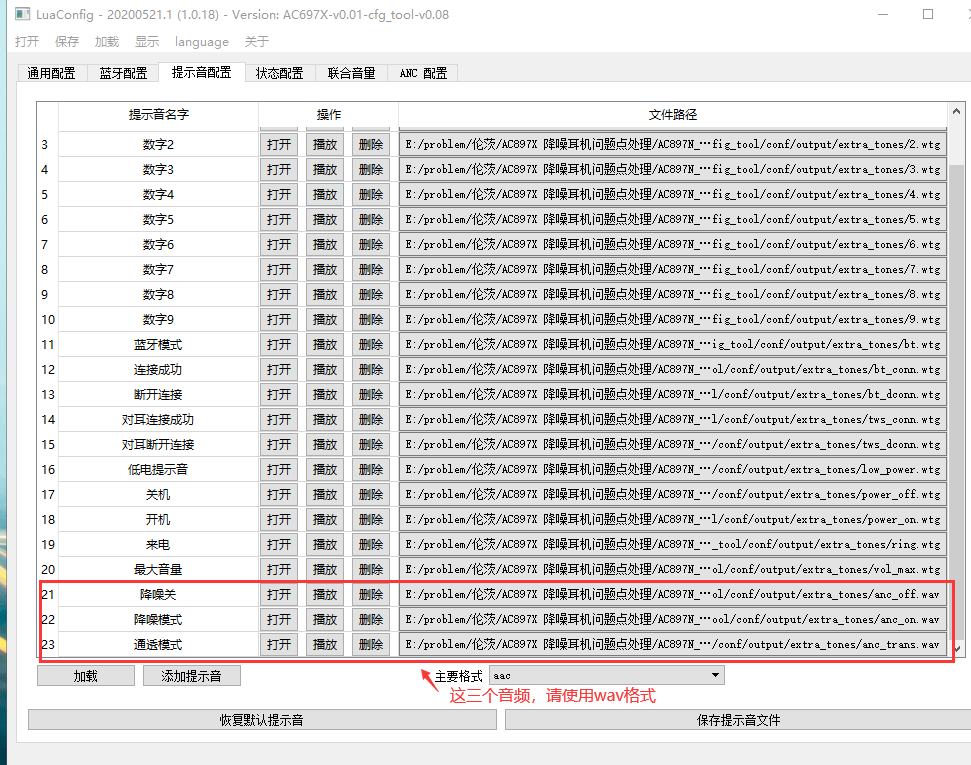Image resolution: width=971 pixels, height=765 pixels.
Task: Click the scrollbar up arrow of tone table
Action: pos(956,111)
